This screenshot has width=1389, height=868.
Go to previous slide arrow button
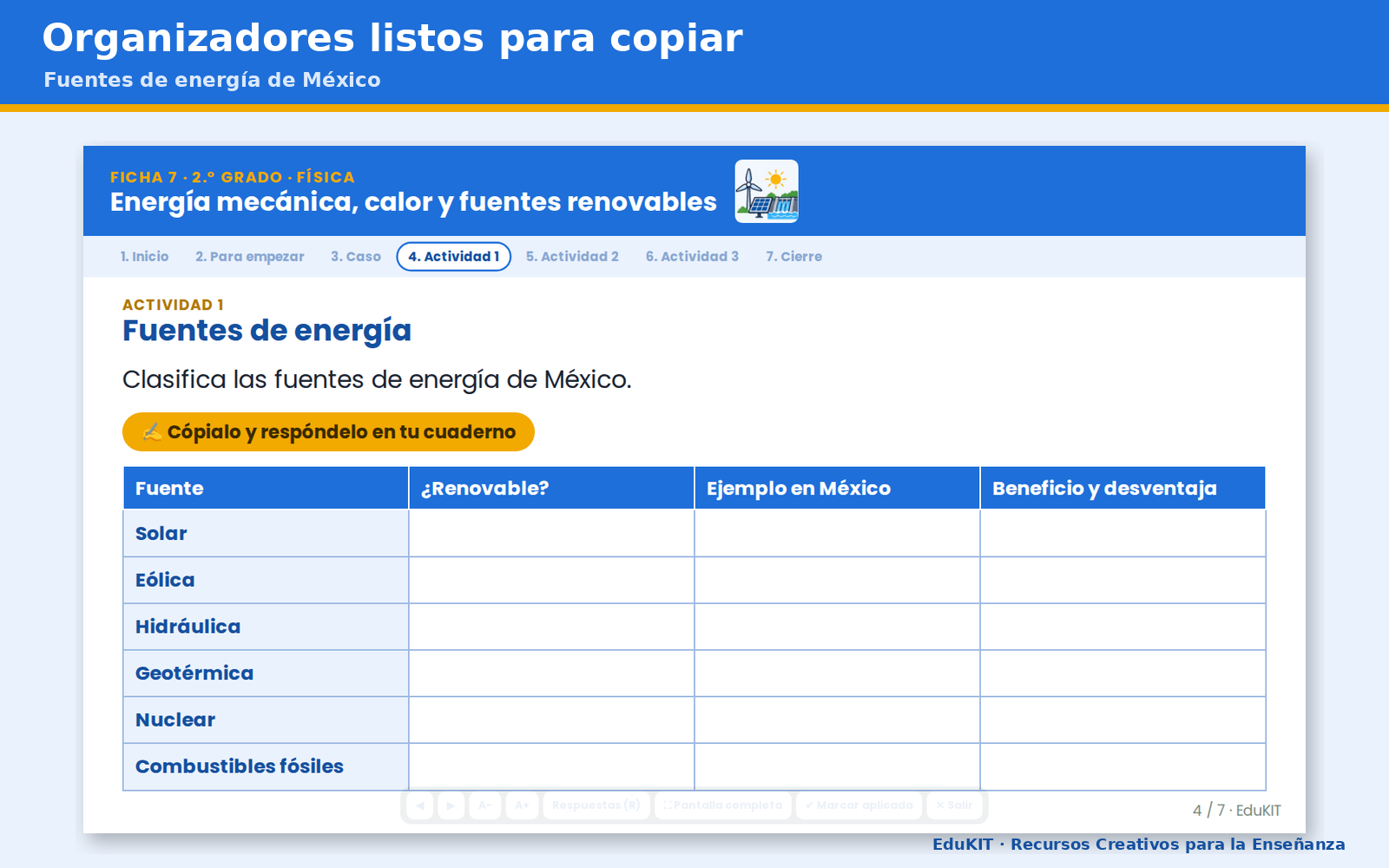click(x=420, y=806)
